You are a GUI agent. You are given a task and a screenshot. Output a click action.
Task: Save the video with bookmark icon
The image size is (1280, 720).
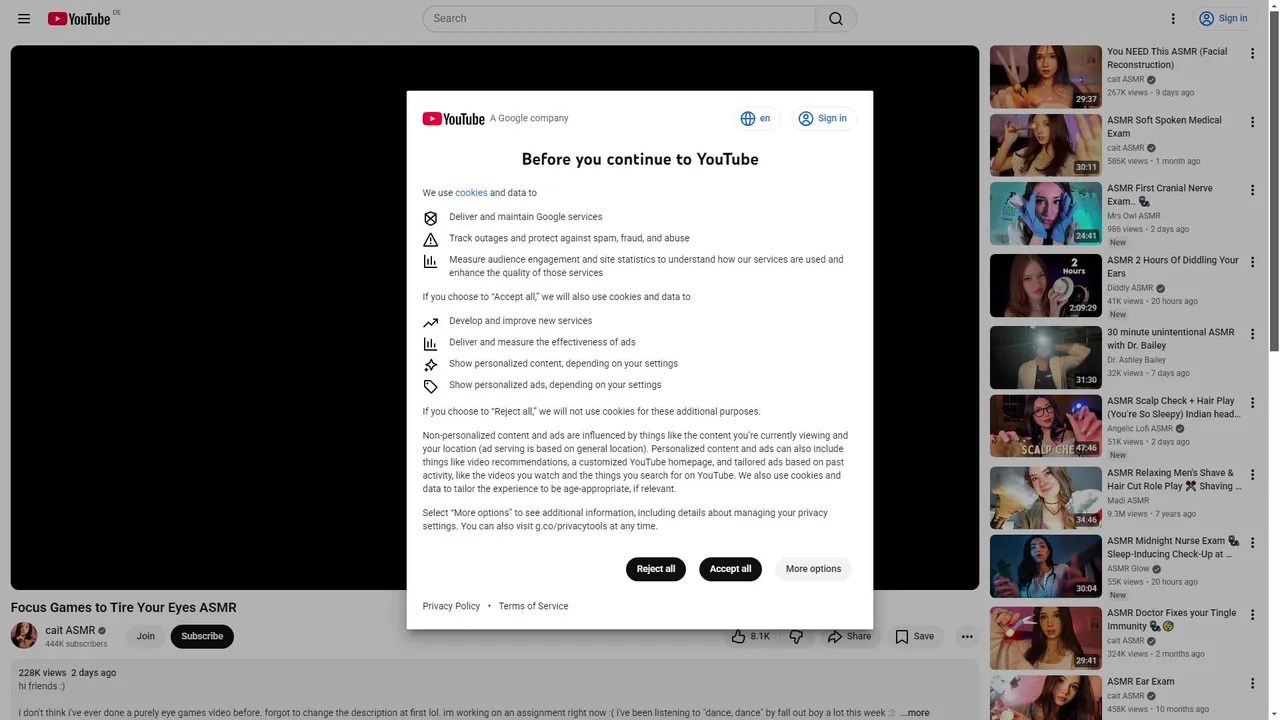tap(914, 636)
